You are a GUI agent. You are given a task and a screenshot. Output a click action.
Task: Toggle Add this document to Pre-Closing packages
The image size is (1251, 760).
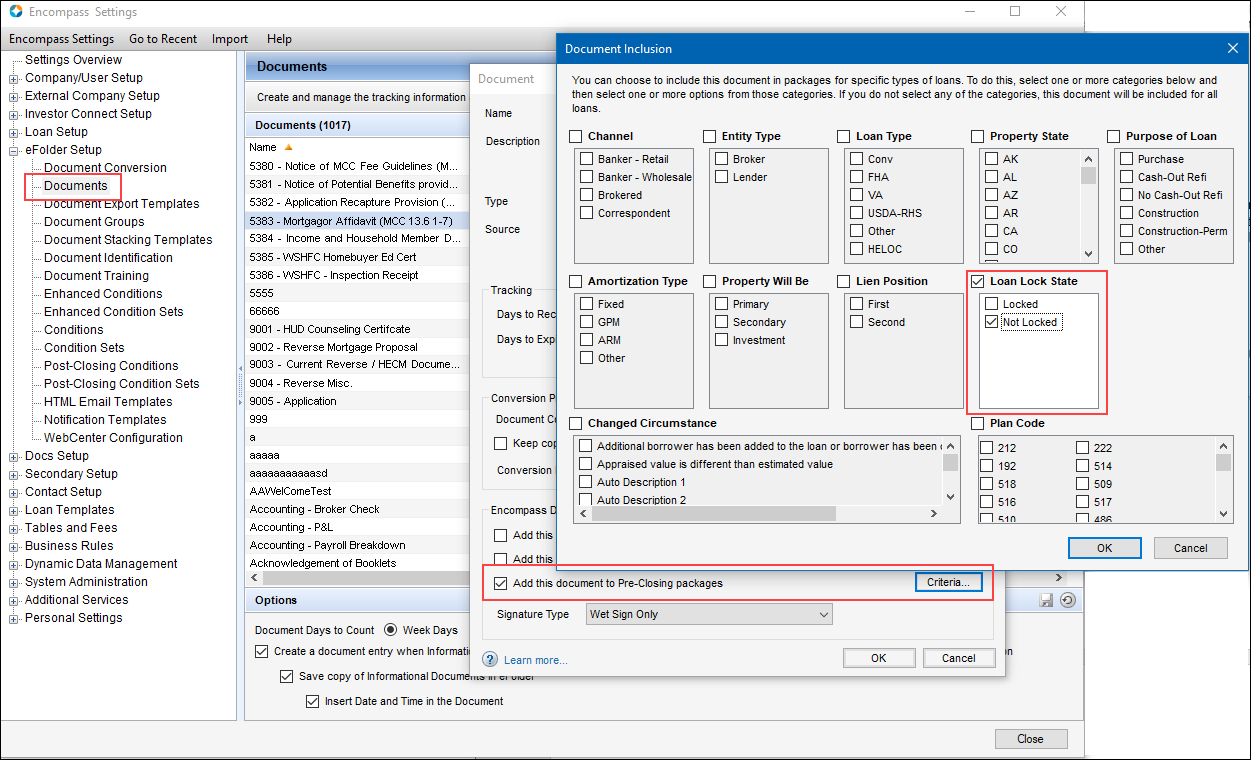[x=501, y=583]
